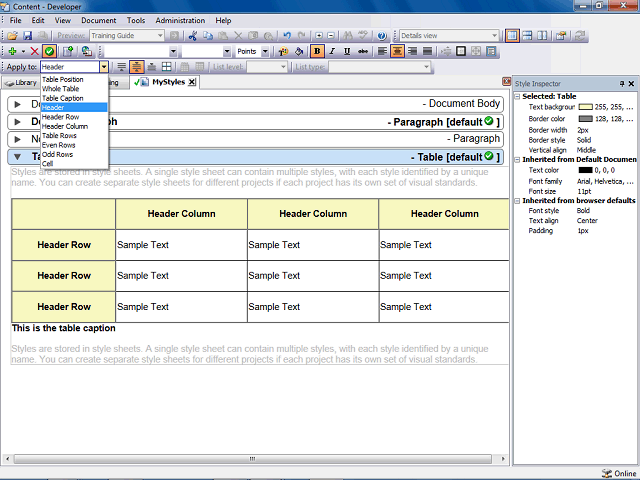Click the Expand all plus-box icon
640x480 pixels.
(319, 36)
